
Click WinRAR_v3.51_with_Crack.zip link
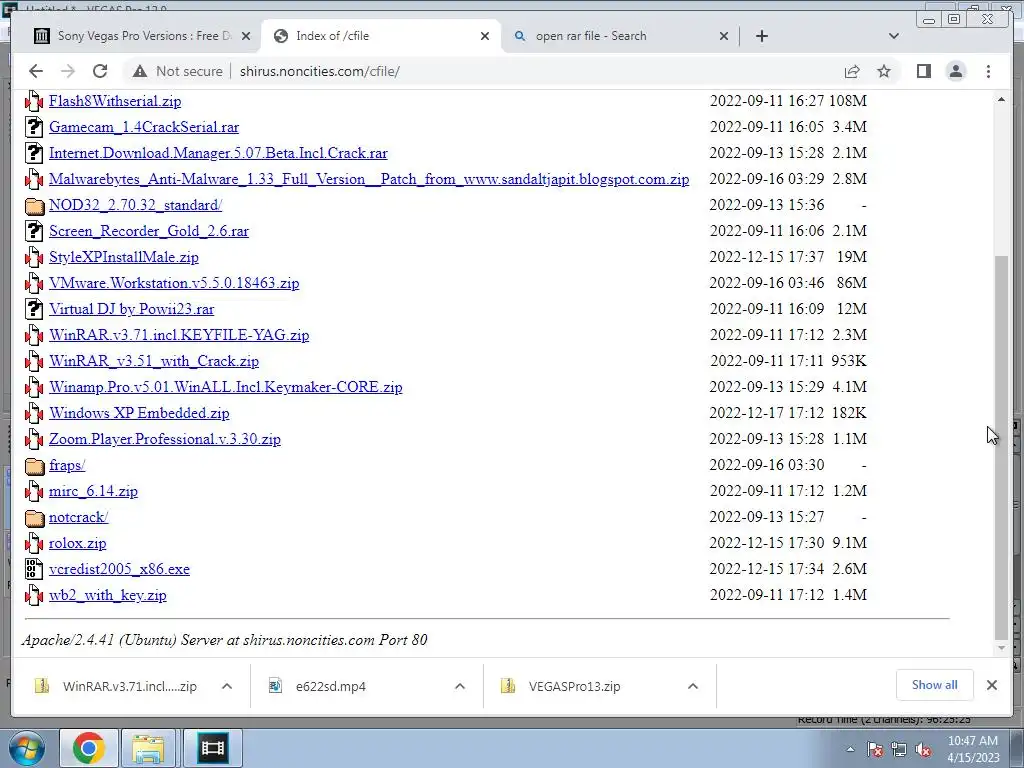153,361
